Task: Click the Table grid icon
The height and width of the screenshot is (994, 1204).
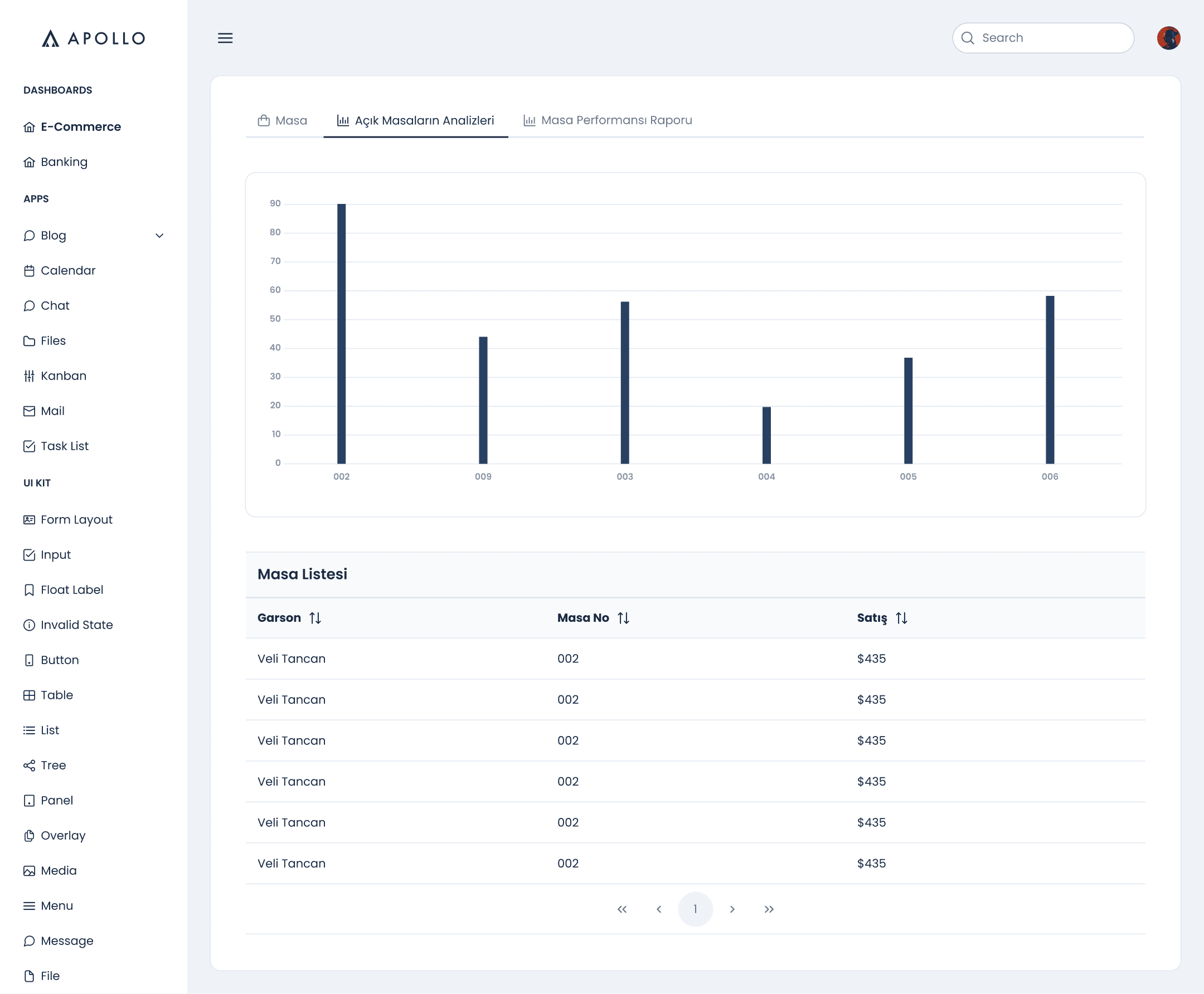Action: (29, 695)
